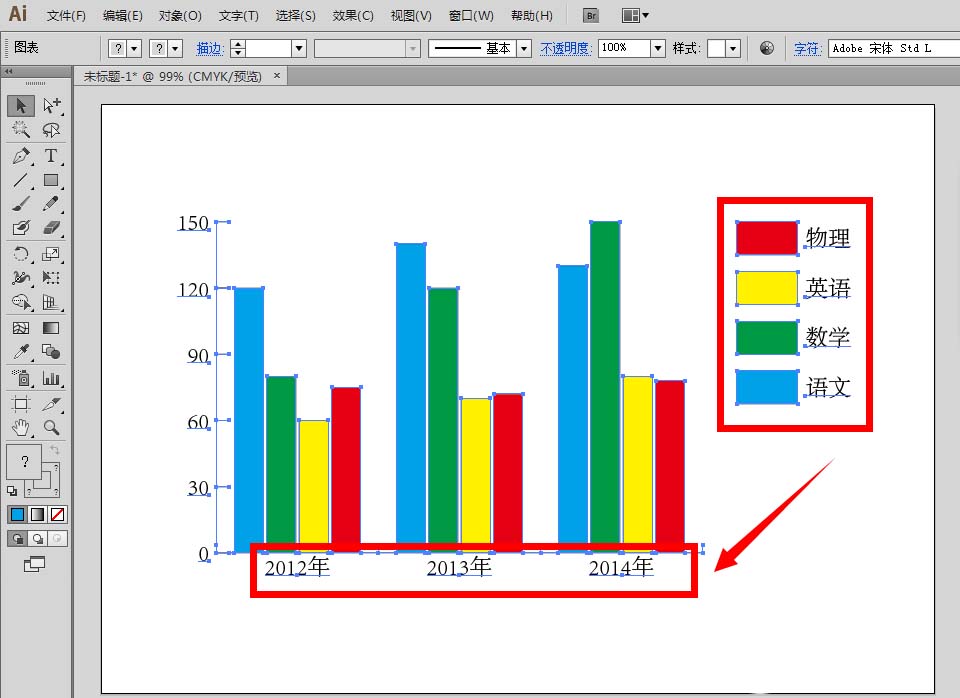The width and height of the screenshot is (960, 698).
Task: Set paint mode to Gradient
Action: coord(37,514)
